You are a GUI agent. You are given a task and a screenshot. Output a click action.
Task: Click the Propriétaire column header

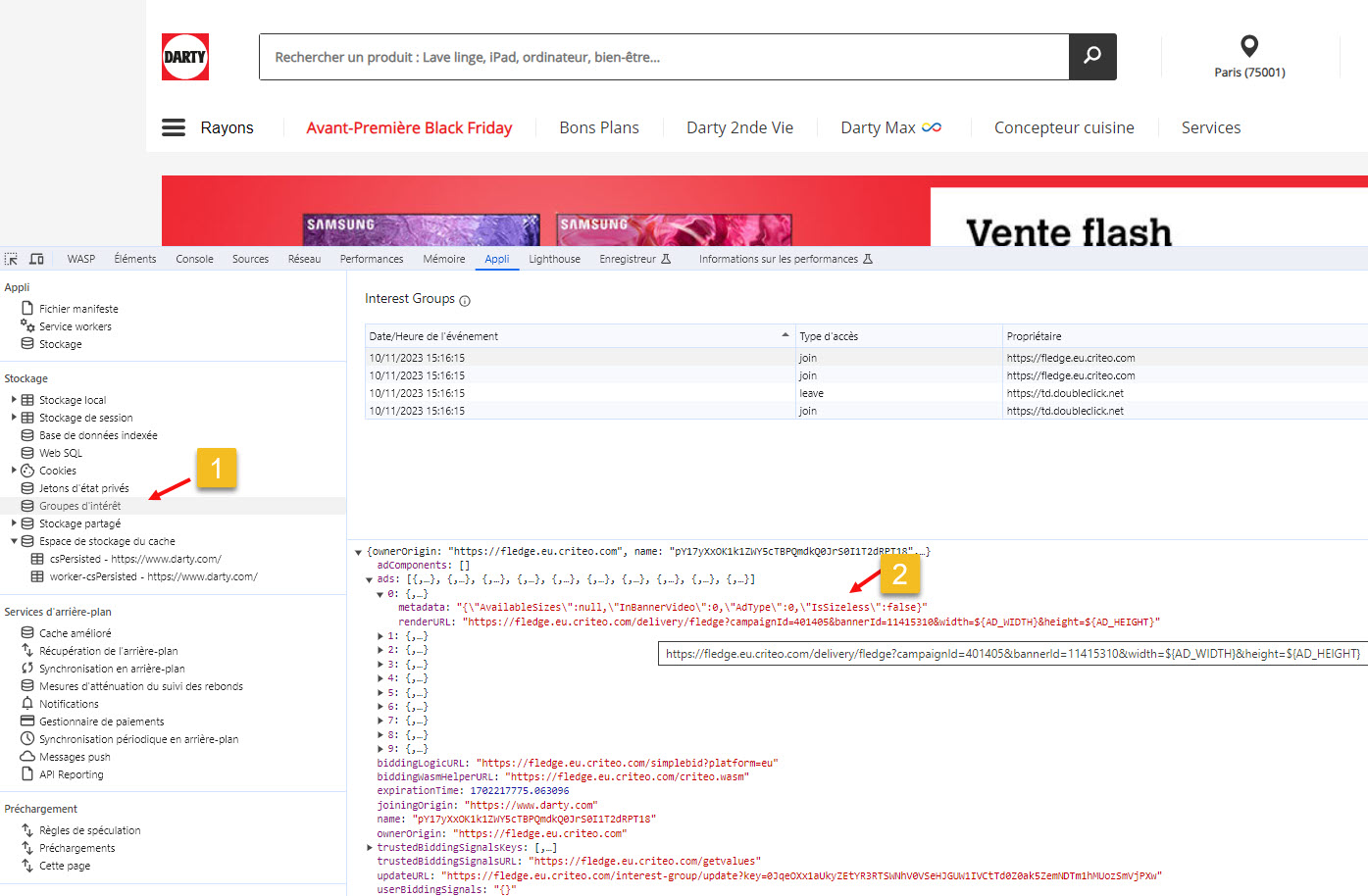[1186, 336]
